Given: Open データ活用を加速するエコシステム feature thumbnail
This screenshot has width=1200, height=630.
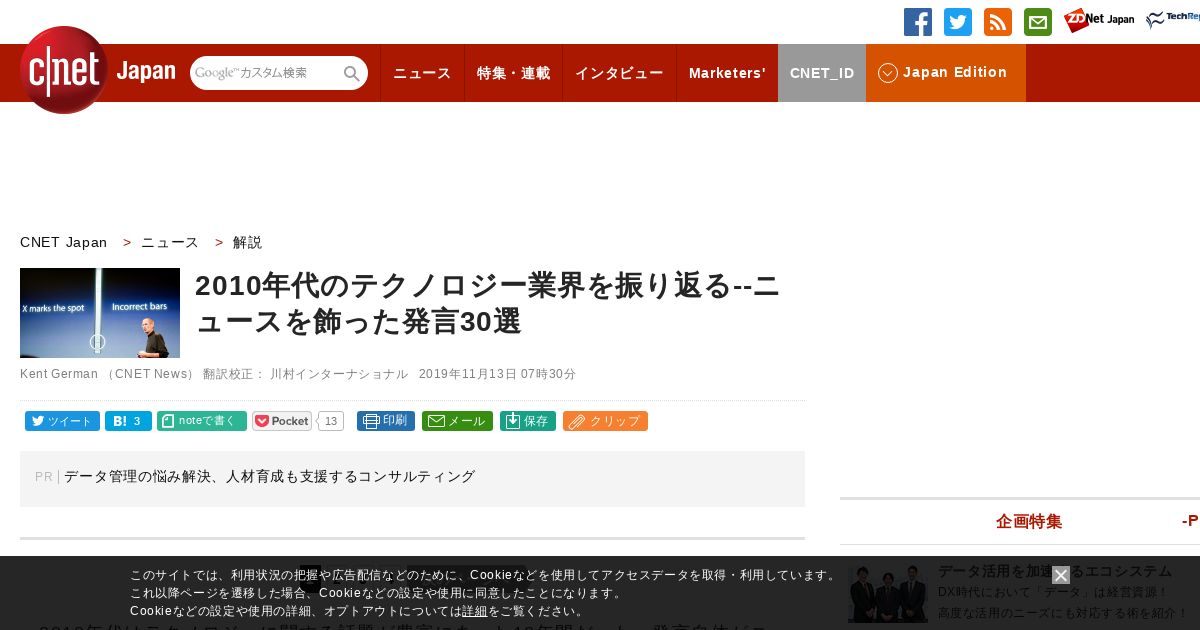Looking at the screenshot, I should [888, 594].
